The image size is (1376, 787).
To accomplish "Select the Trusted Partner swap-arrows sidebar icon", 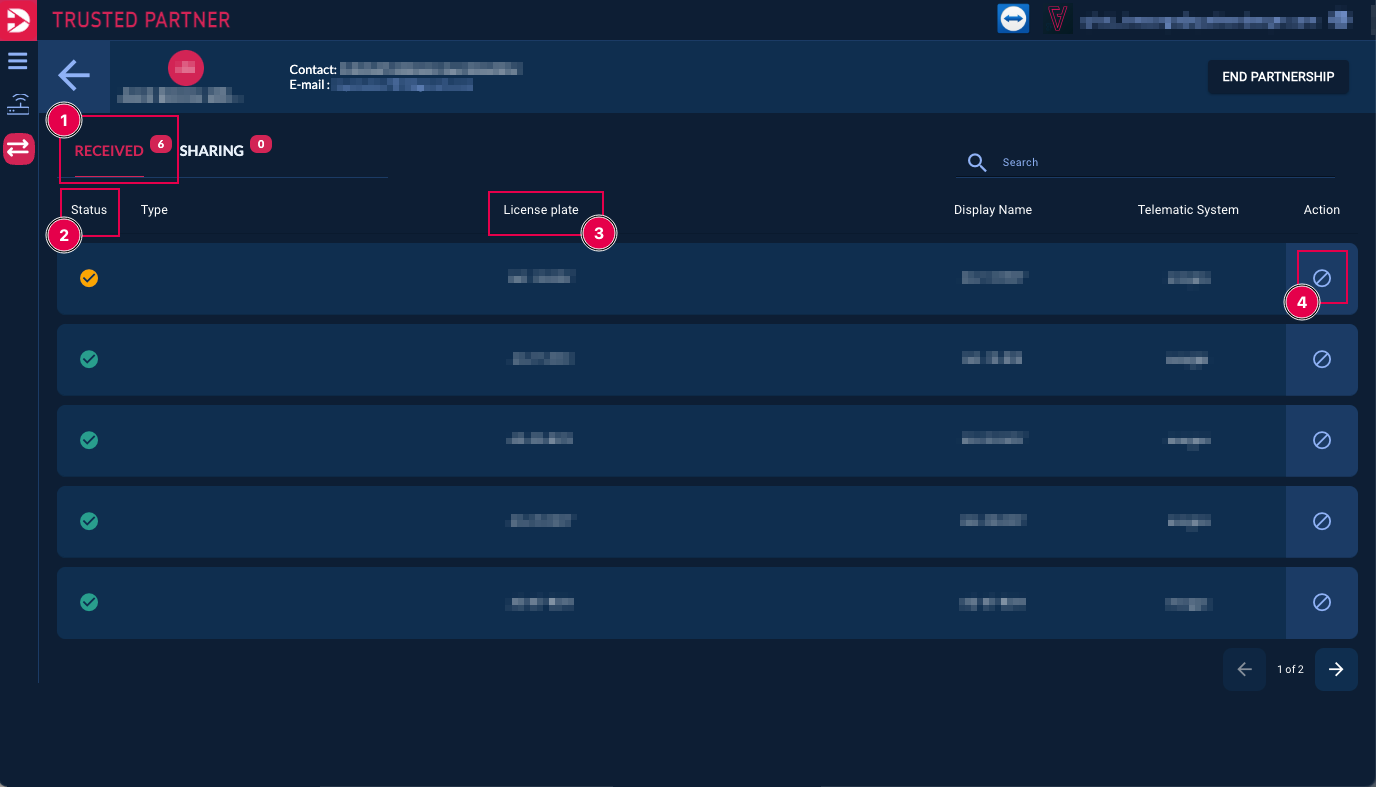I will tap(19, 149).
